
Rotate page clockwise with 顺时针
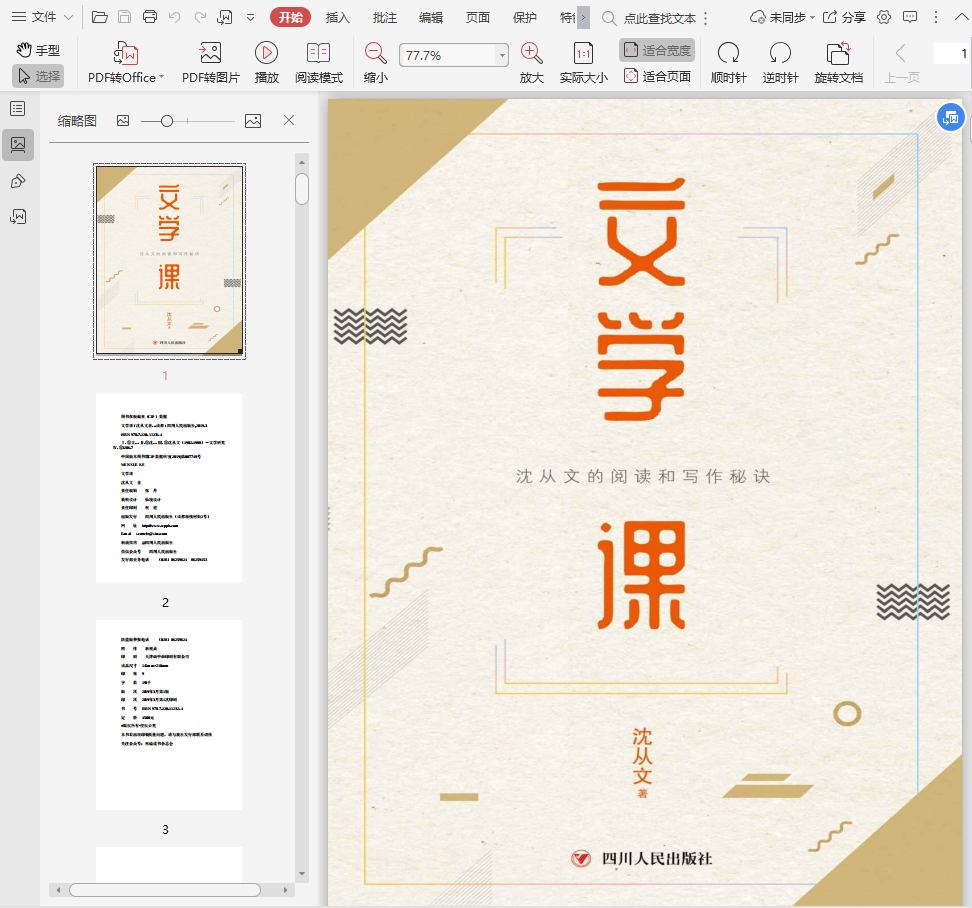pos(728,54)
